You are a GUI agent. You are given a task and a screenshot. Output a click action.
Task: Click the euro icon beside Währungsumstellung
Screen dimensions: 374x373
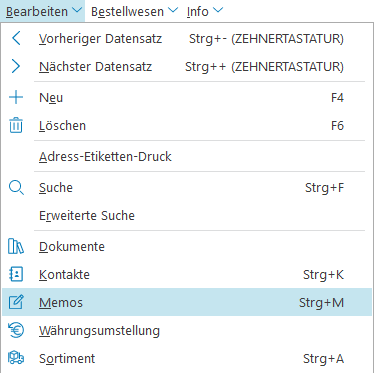click(16, 330)
